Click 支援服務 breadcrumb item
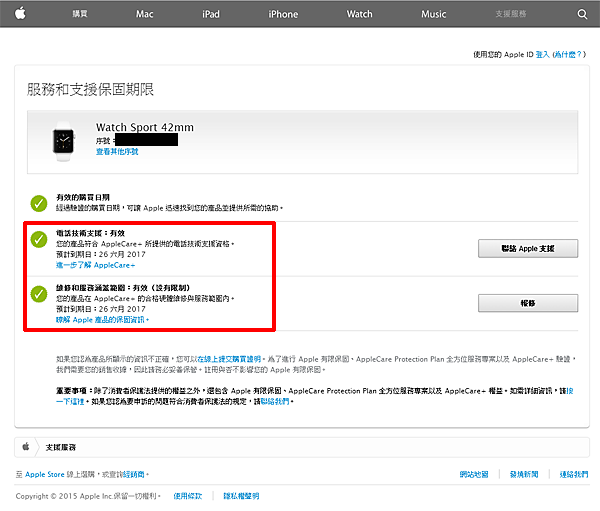The height and width of the screenshot is (511, 600). point(60,447)
